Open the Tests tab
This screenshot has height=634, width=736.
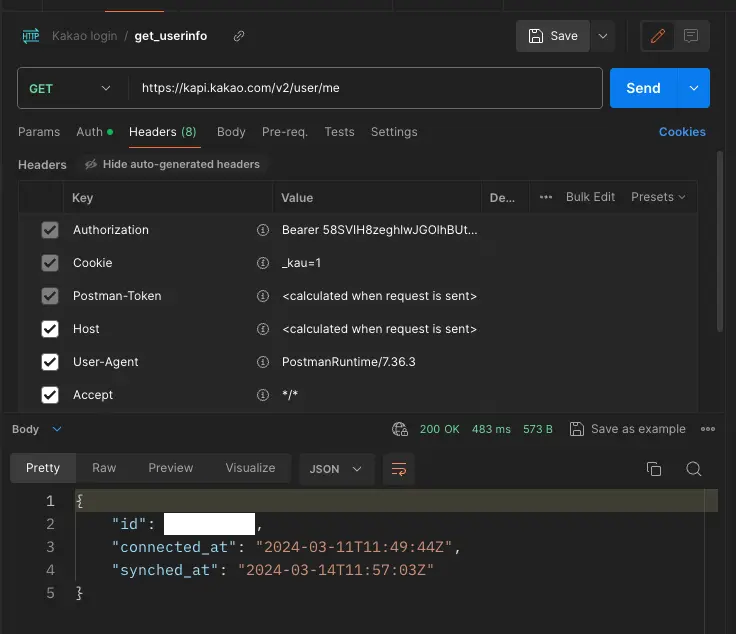tap(339, 132)
